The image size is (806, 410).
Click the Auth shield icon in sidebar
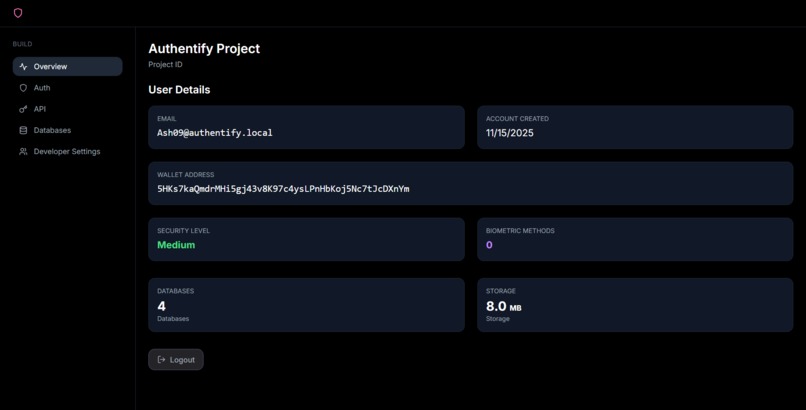[x=23, y=88]
